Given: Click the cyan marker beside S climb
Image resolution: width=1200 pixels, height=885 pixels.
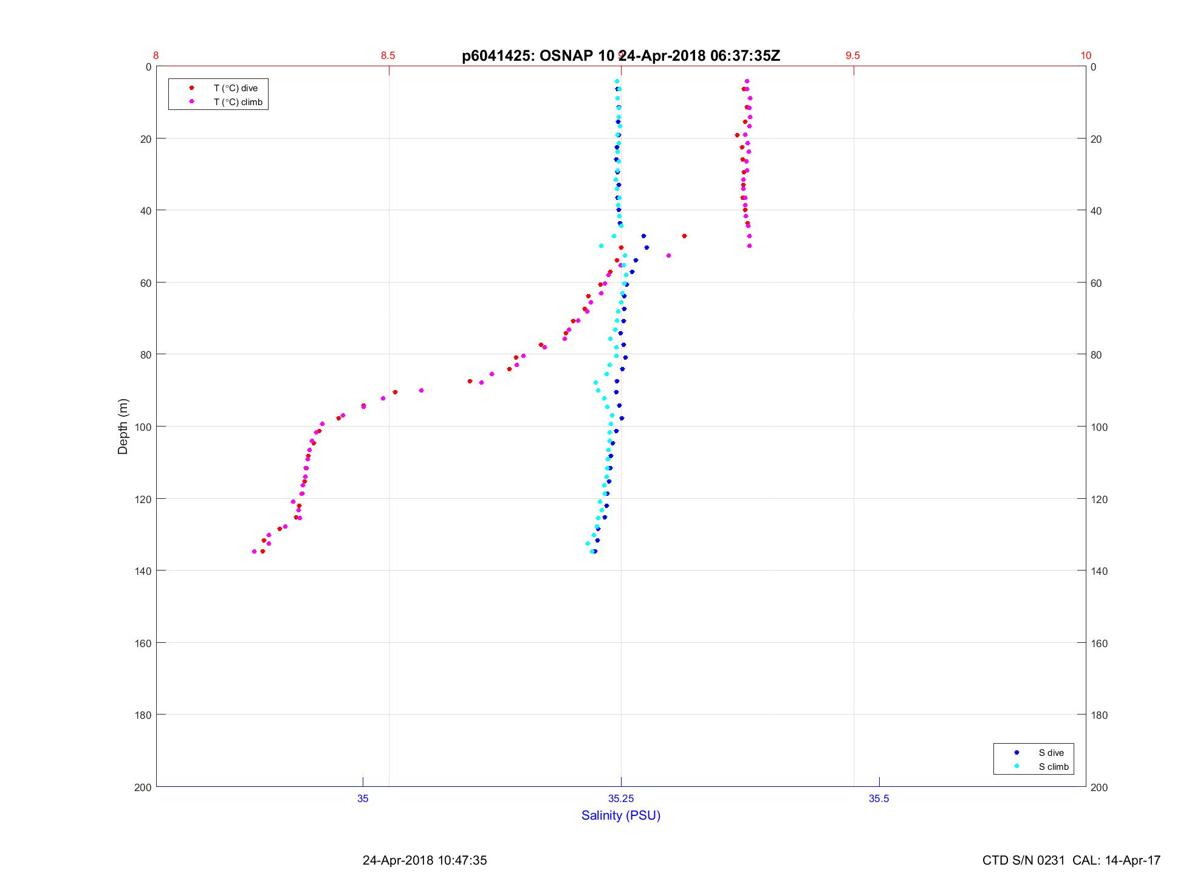Looking at the screenshot, I should pos(1016,767).
